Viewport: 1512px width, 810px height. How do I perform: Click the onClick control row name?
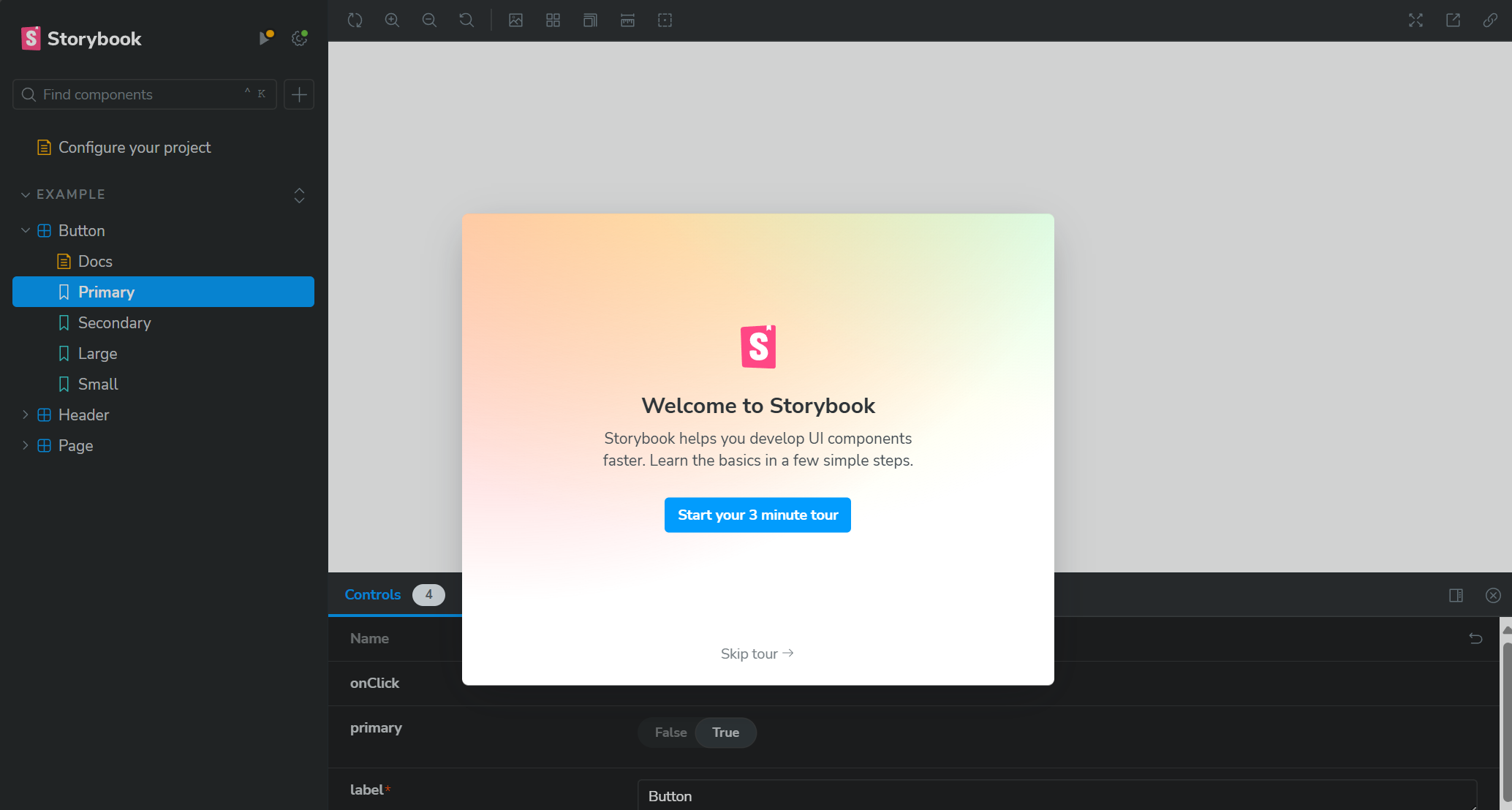374,683
